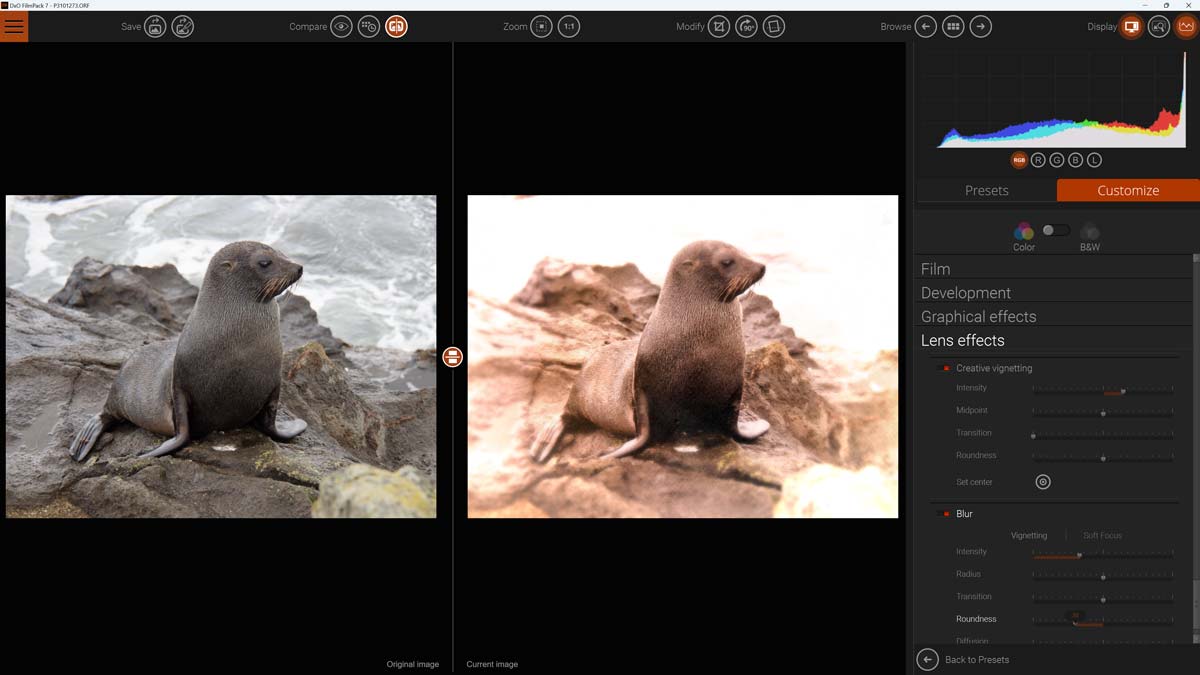Disable the Blur effect
Image resolution: width=1200 pixels, height=675 pixels.
944,513
